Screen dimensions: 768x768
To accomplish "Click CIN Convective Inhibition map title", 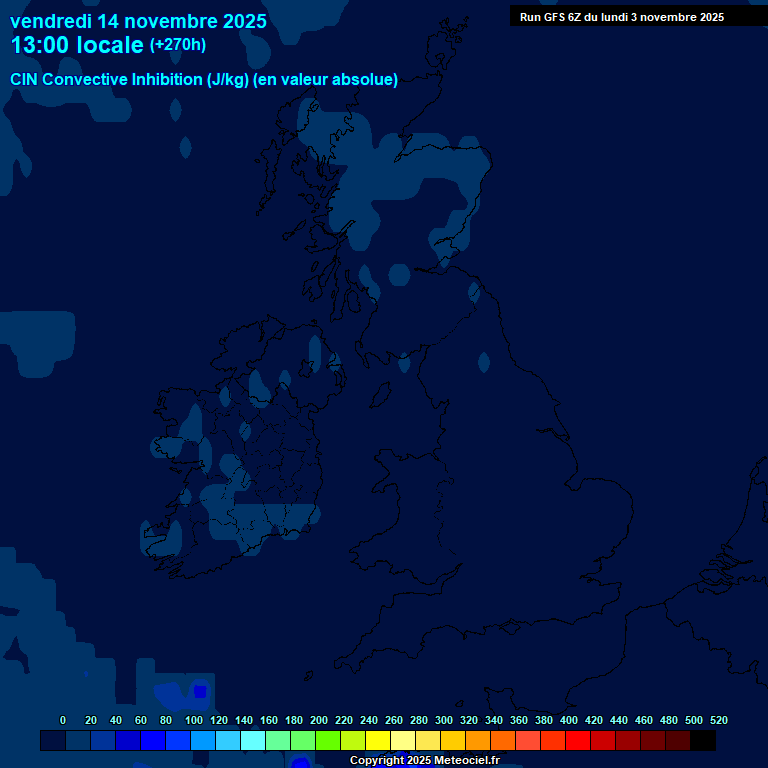I will [204, 80].
